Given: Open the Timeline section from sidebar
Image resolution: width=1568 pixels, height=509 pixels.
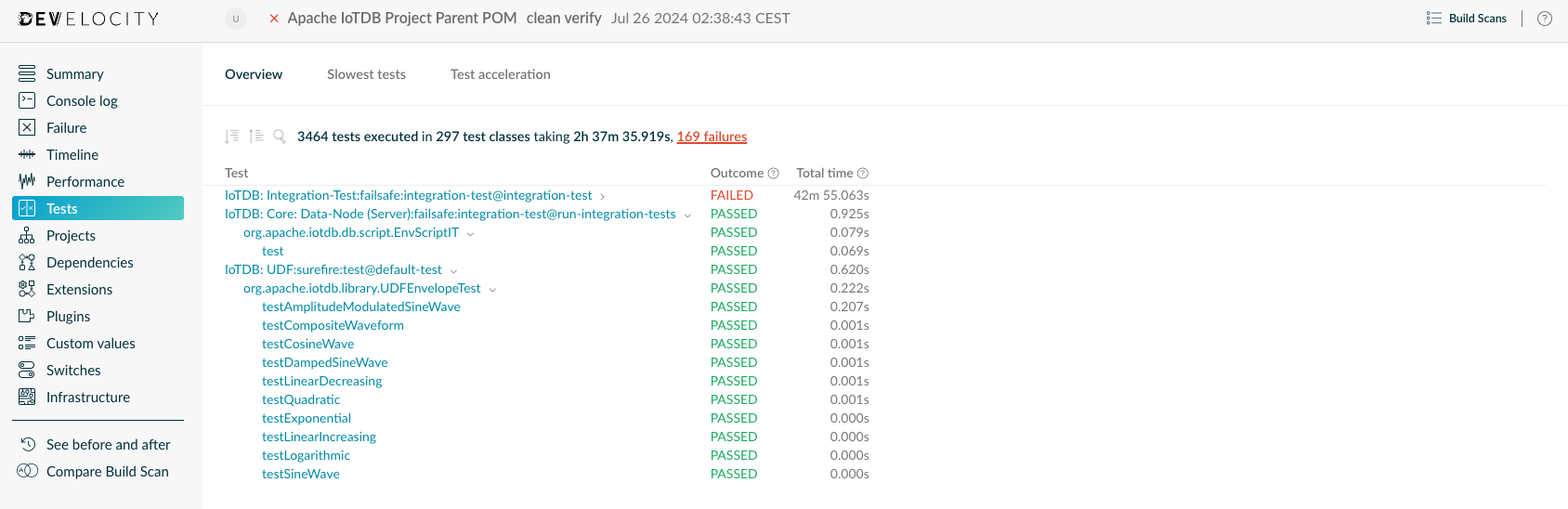Looking at the screenshot, I should [72, 155].
